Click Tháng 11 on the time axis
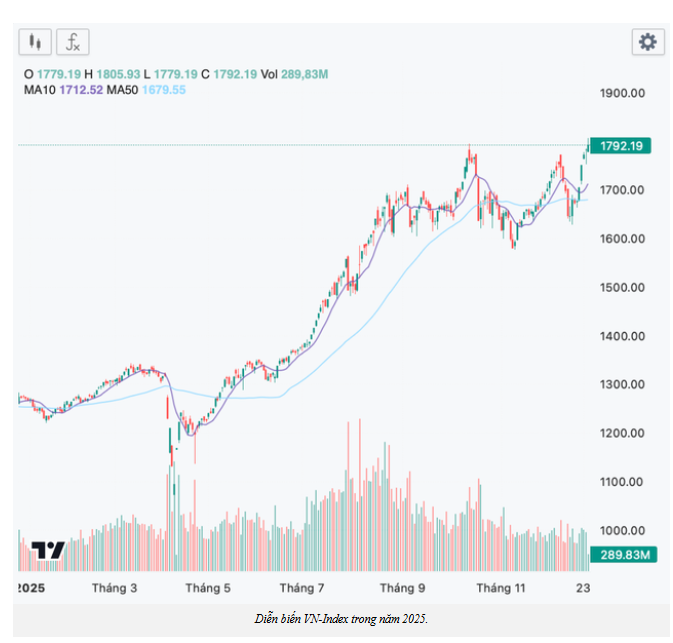Screen dimensions: 673x643 tap(500, 588)
